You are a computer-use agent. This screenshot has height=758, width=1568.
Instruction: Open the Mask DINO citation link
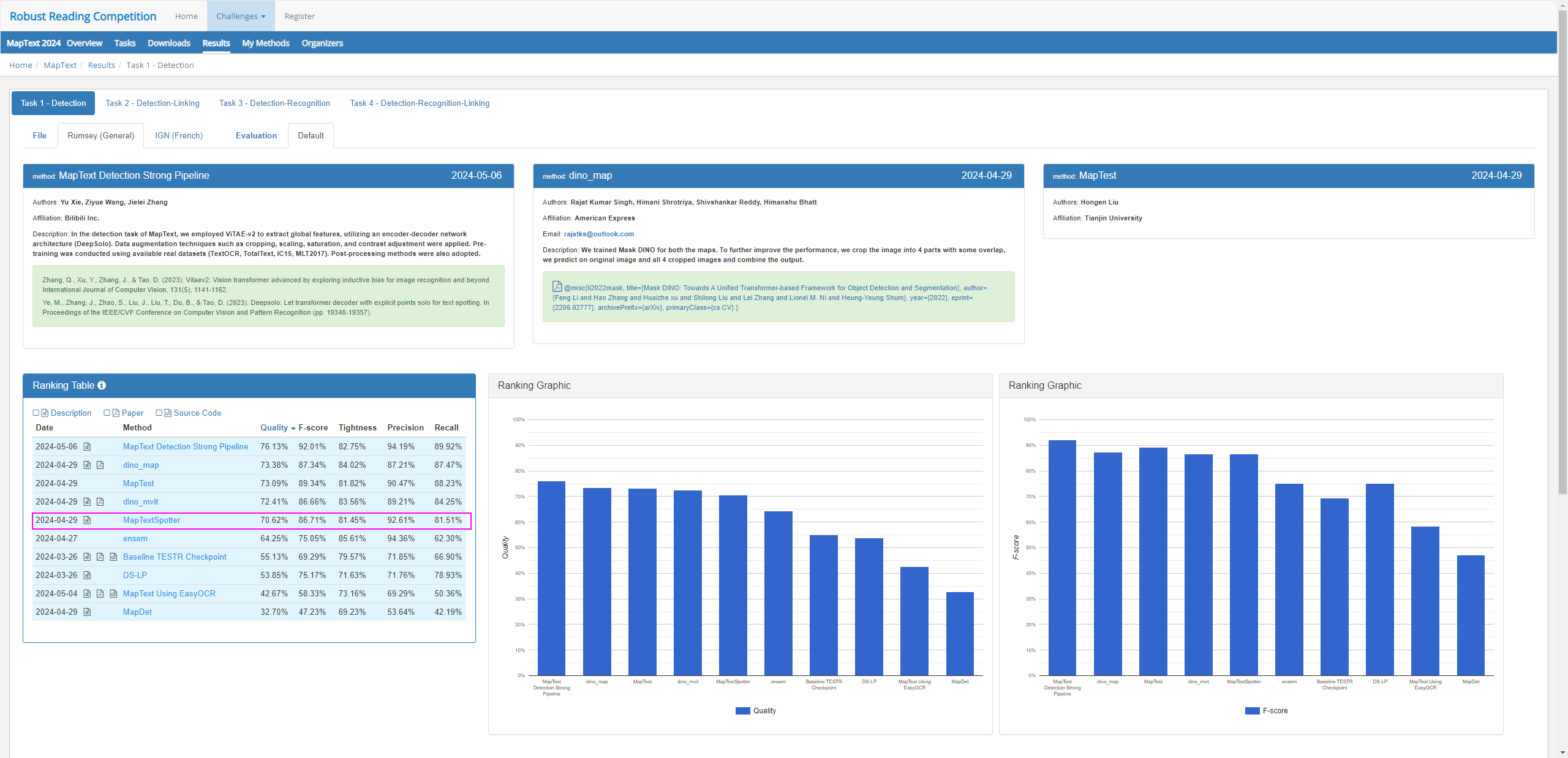769,298
